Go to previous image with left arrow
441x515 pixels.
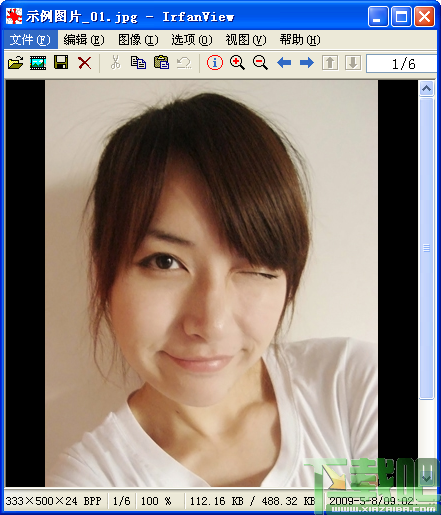click(284, 62)
